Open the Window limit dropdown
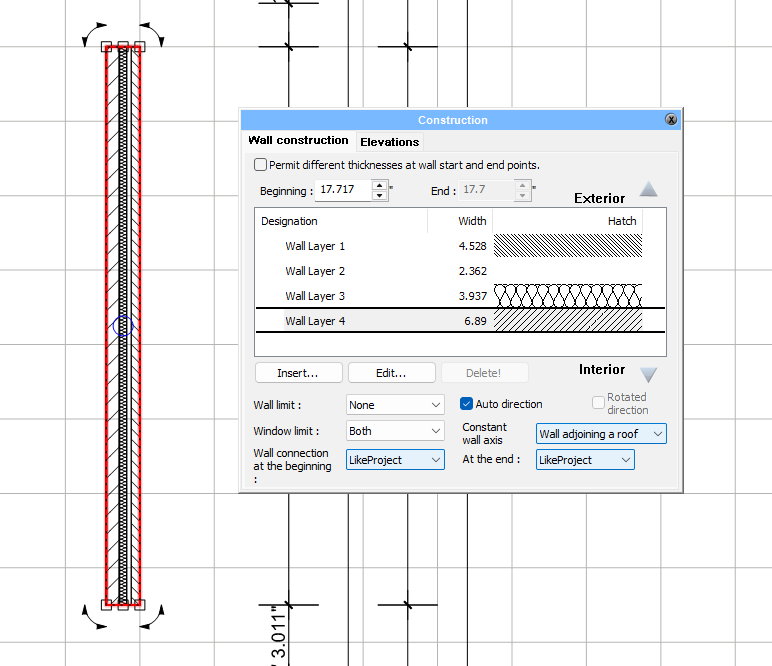772x666 pixels. point(395,431)
